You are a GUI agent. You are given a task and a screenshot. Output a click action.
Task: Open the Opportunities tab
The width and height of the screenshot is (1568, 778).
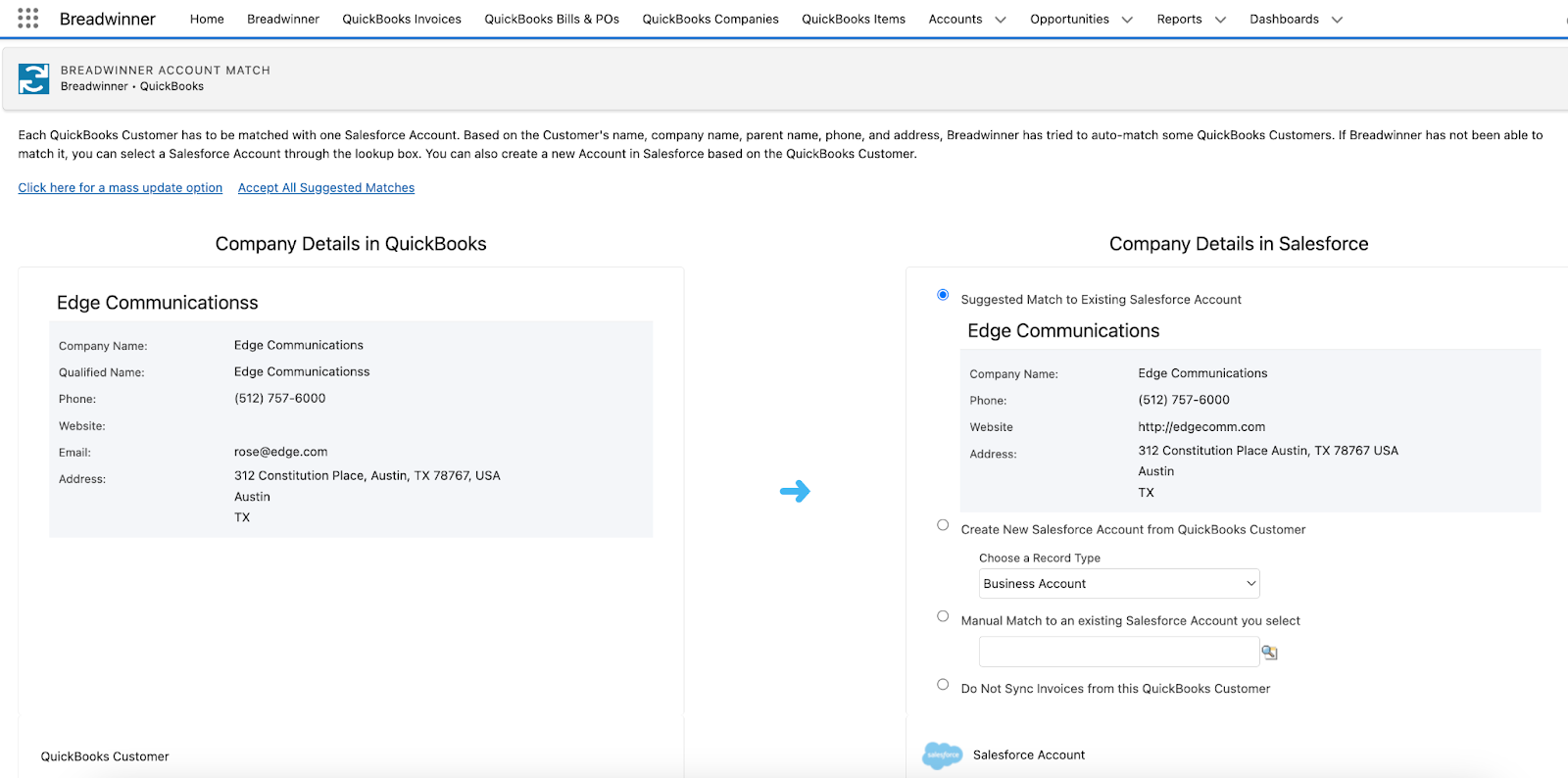pyautogui.click(x=1069, y=19)
